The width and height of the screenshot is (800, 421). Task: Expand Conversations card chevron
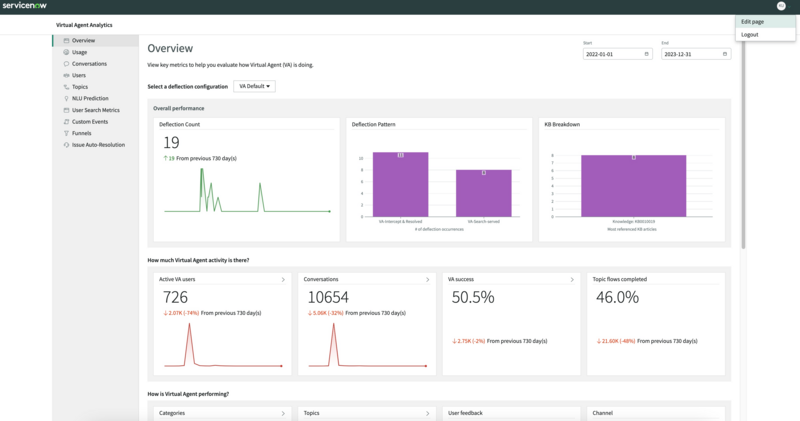tap(428, 280)
